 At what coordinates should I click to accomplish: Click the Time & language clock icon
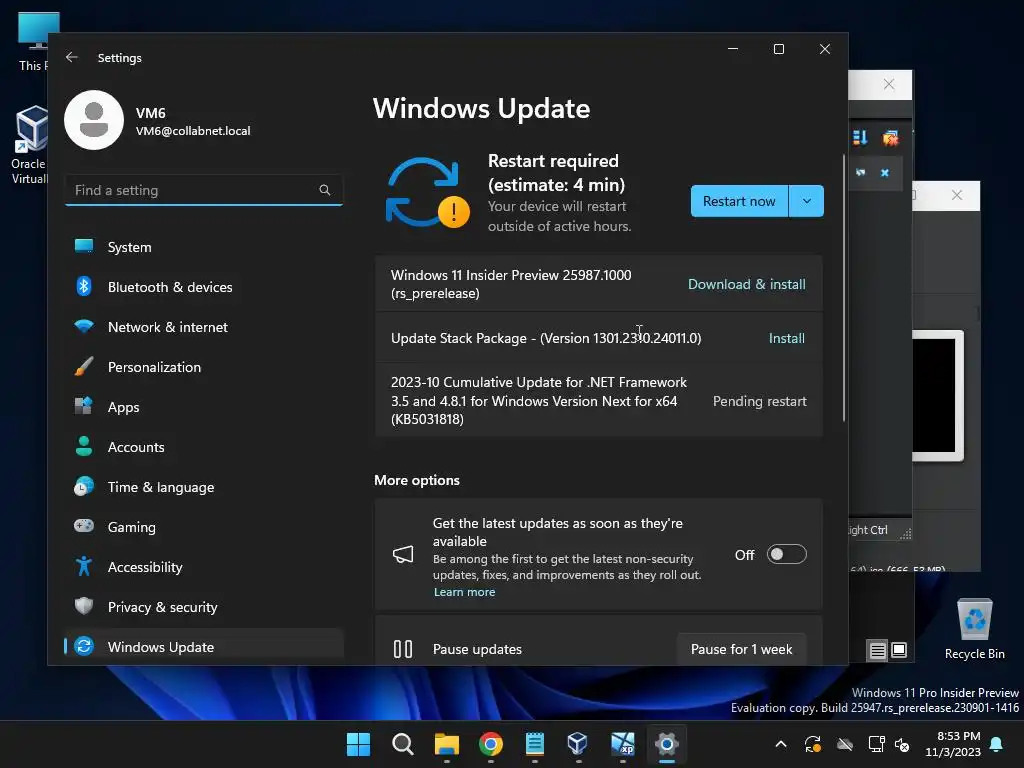[x=84, y=487]
